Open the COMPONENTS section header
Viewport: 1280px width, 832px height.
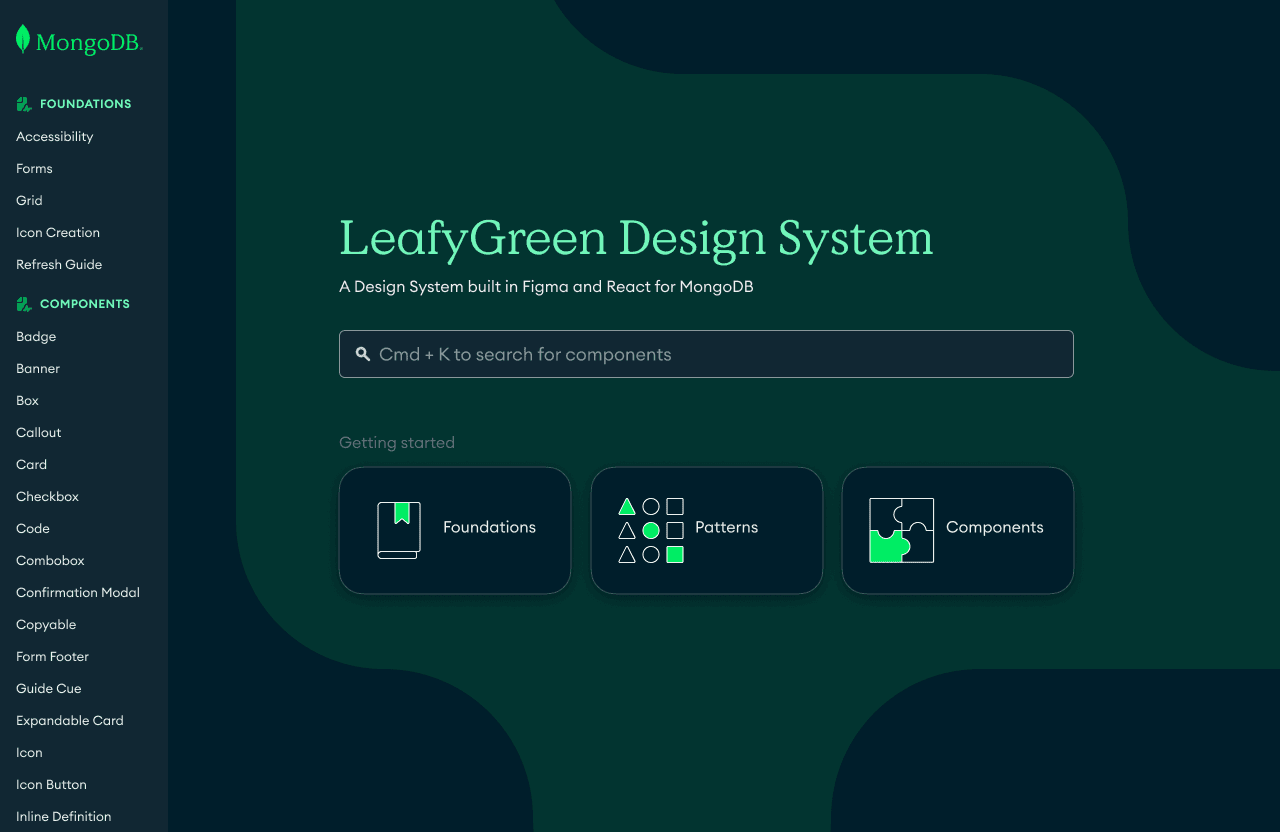(85, 303)
